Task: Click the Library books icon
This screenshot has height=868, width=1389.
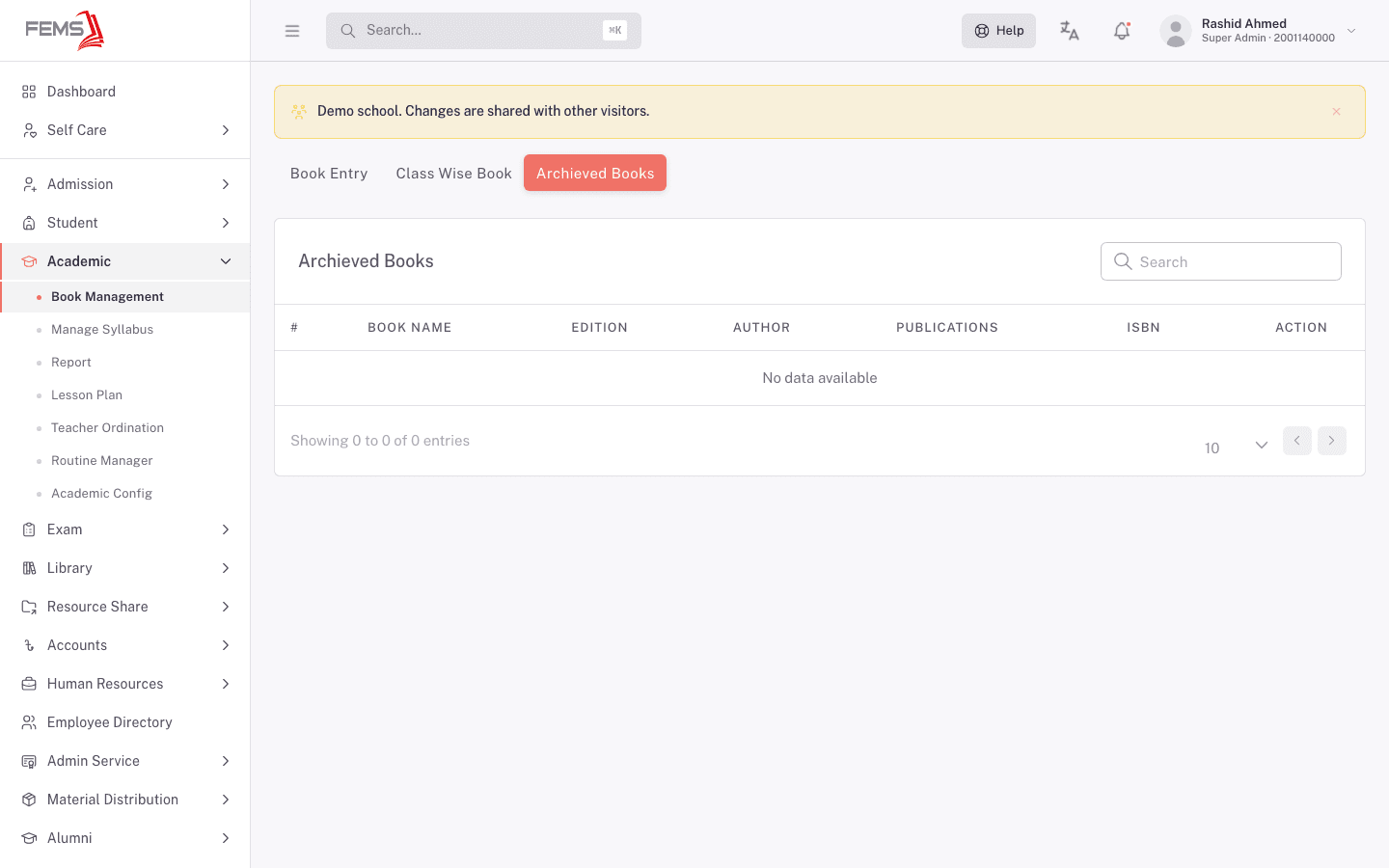Action: point(29,568)
